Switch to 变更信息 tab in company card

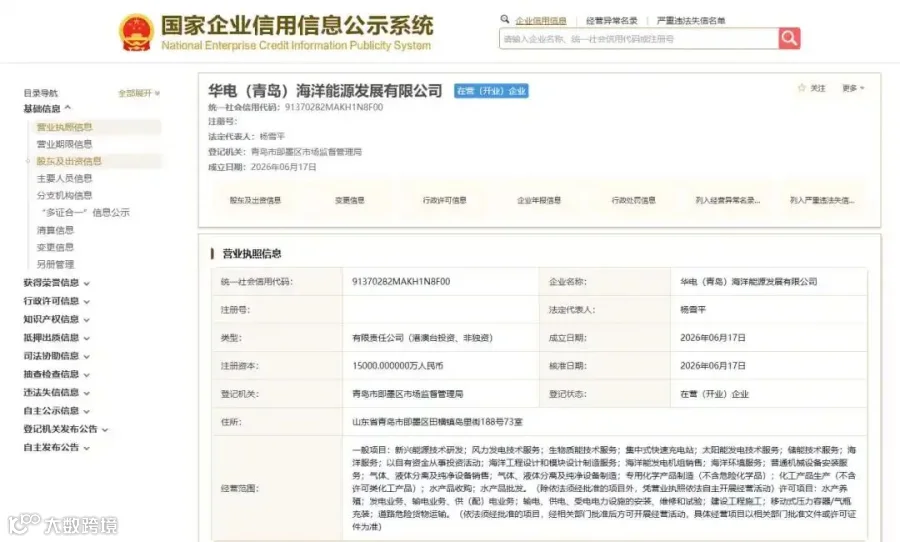point(350,200)
